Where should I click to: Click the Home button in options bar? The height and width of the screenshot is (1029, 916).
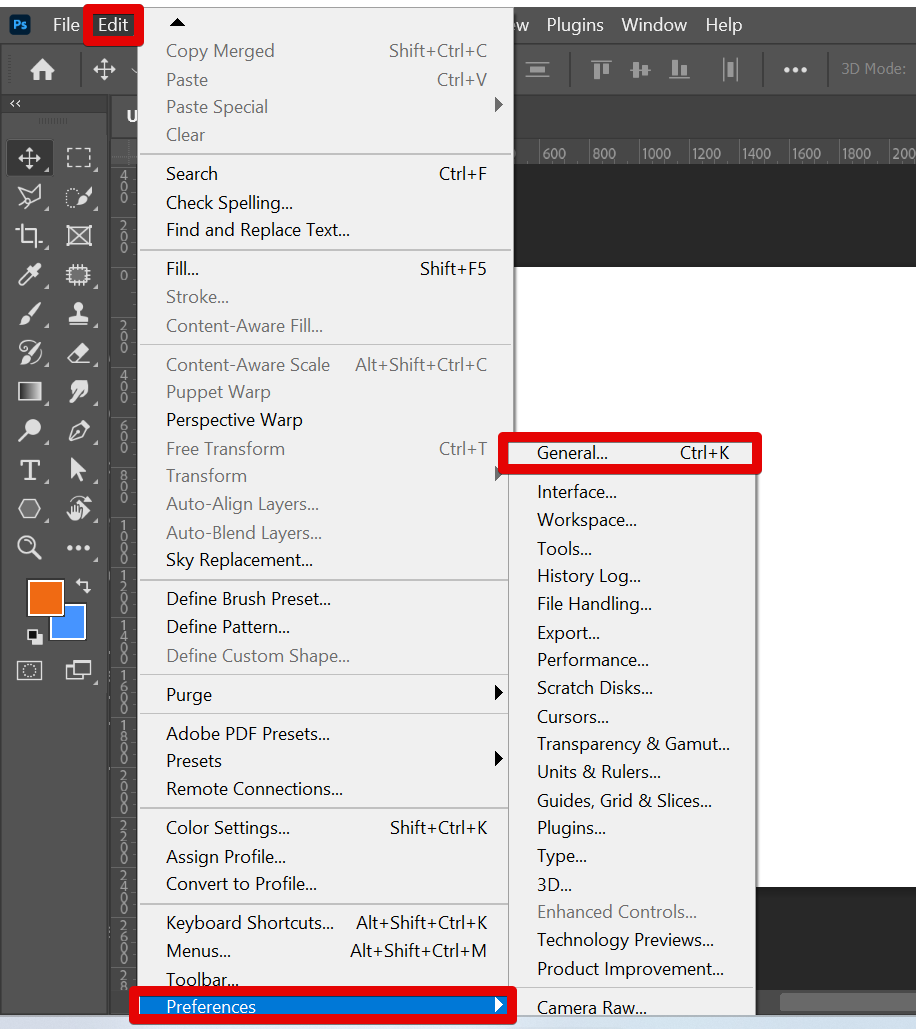click(42, 69)
